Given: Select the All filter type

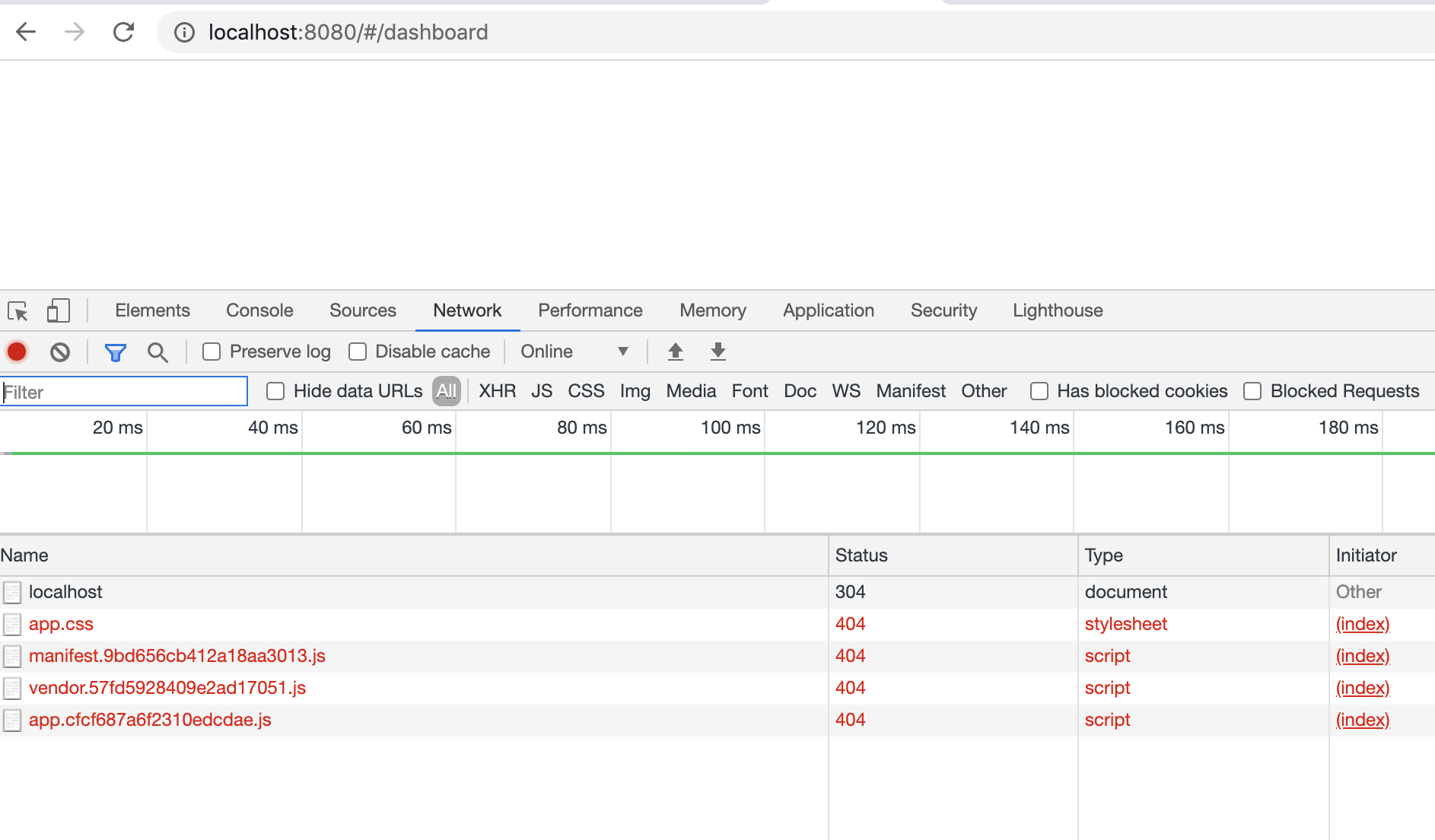Looking at the screenshot, I should (x=447, y=391).
